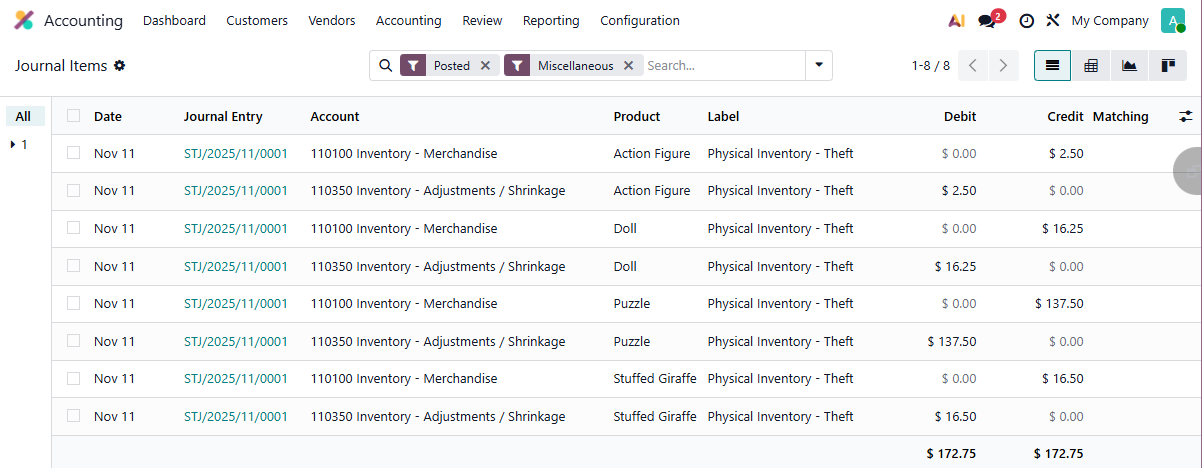Image resolution: width=1202 pixels, height=468 pixels.
Task: Switch to pivot table view
Action: (x=1091, y=66)
